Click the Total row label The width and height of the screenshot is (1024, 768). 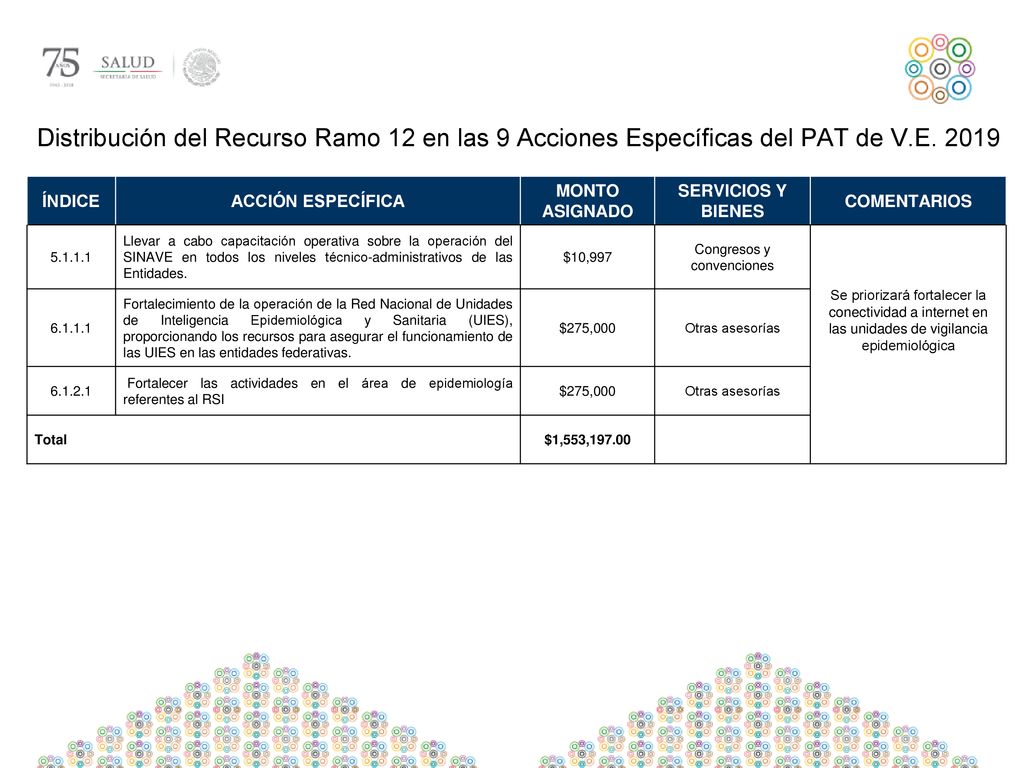[50, 440]
